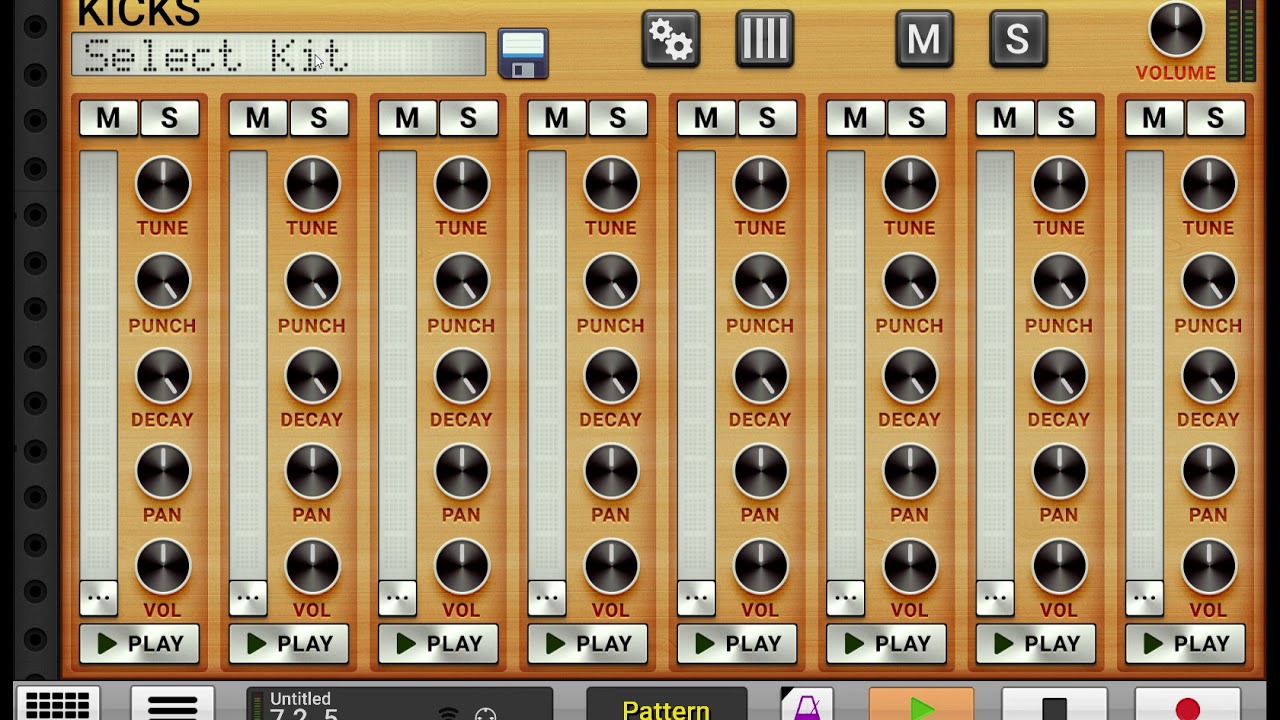Click the first channel's level meter strip
Image resolution: width=1280 pixels, height=720 pixels.
pos(98,365)
